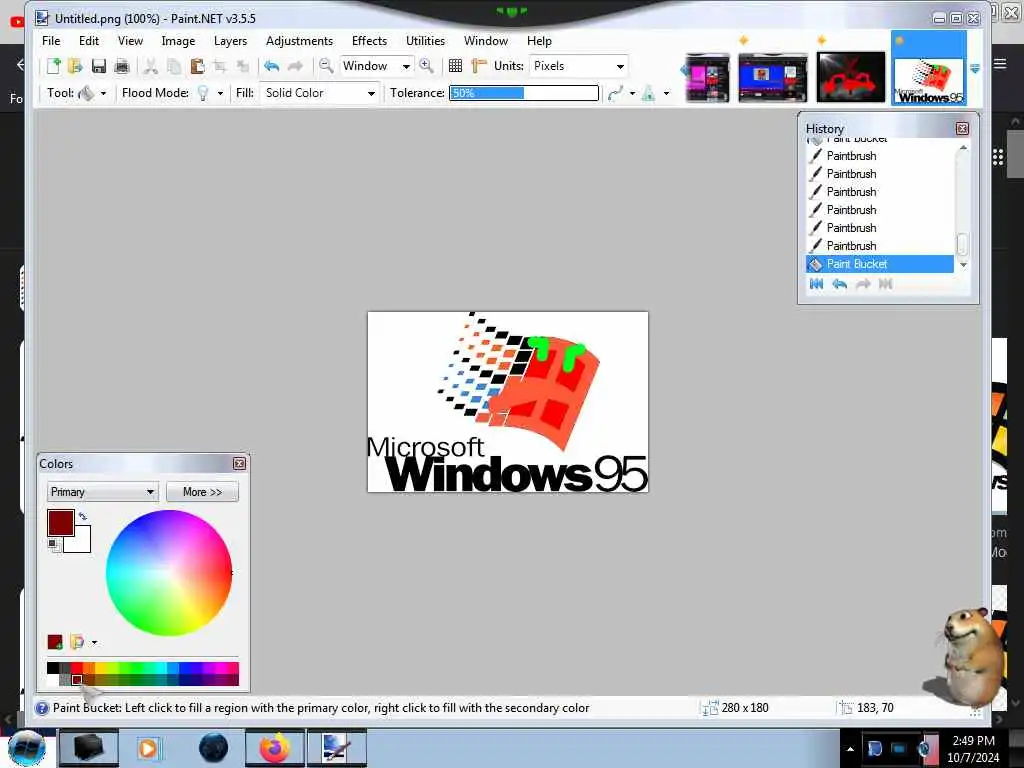
Task: Click the Deselect icon in toolbar
Action: click(x=243, y=66)
